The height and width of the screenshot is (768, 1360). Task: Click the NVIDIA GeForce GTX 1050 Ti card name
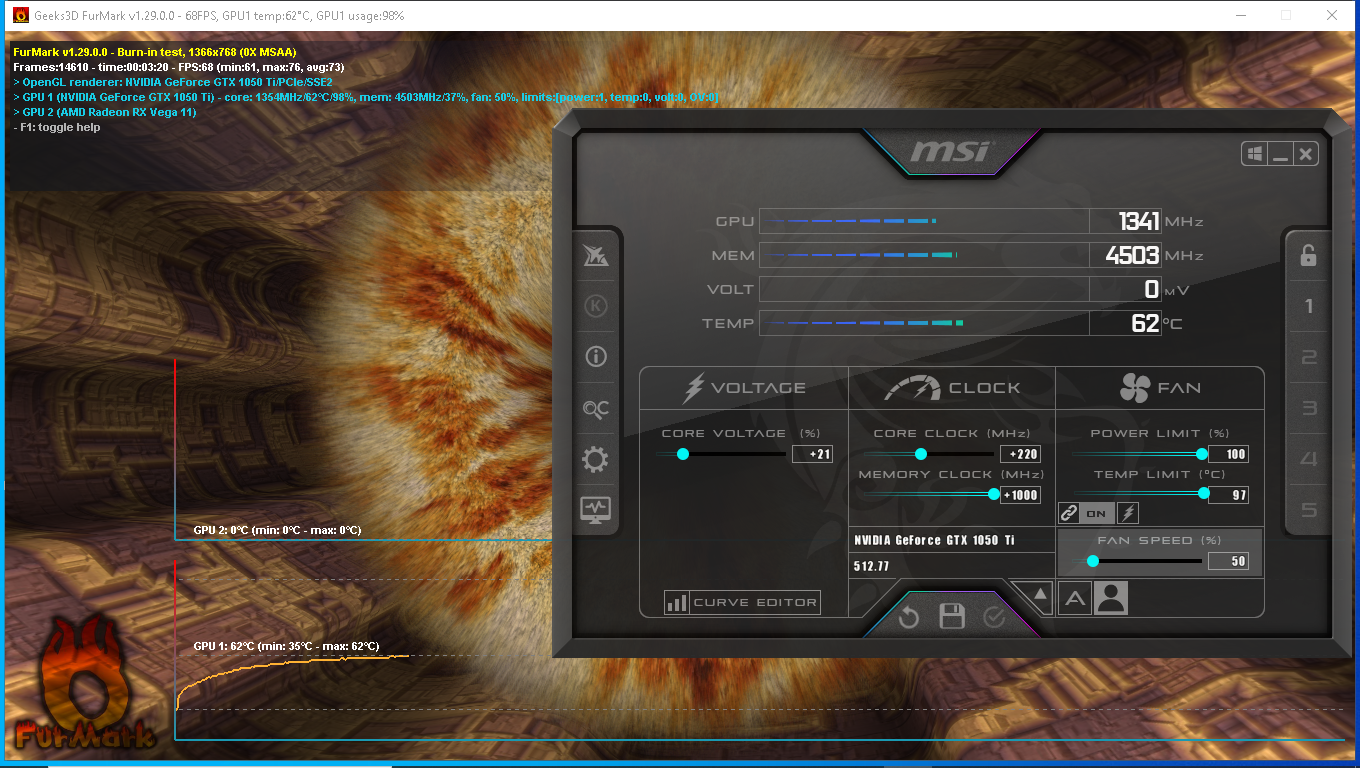point(934,540)
